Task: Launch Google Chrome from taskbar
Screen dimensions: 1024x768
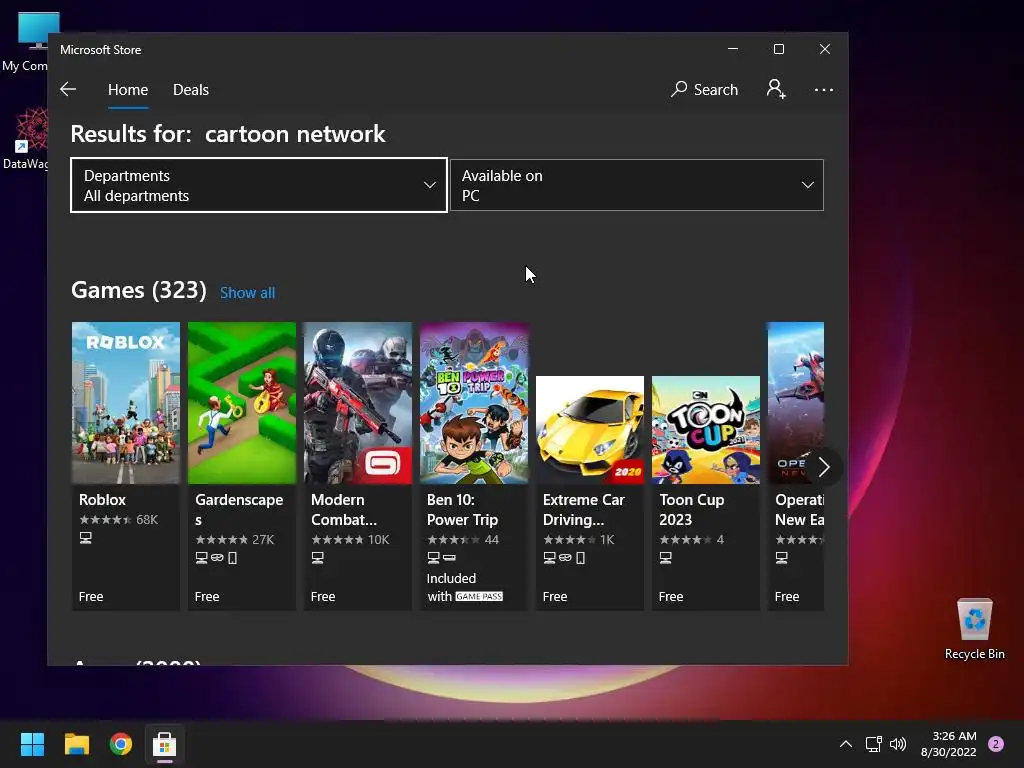Action: tap(121, 744)
